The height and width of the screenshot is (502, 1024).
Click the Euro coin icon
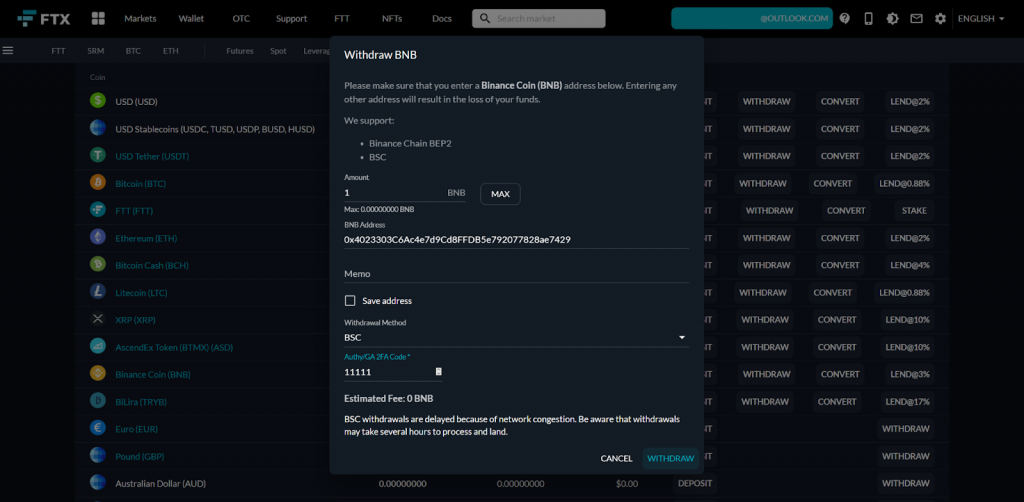pyautogui.click(x=98, y=428)
